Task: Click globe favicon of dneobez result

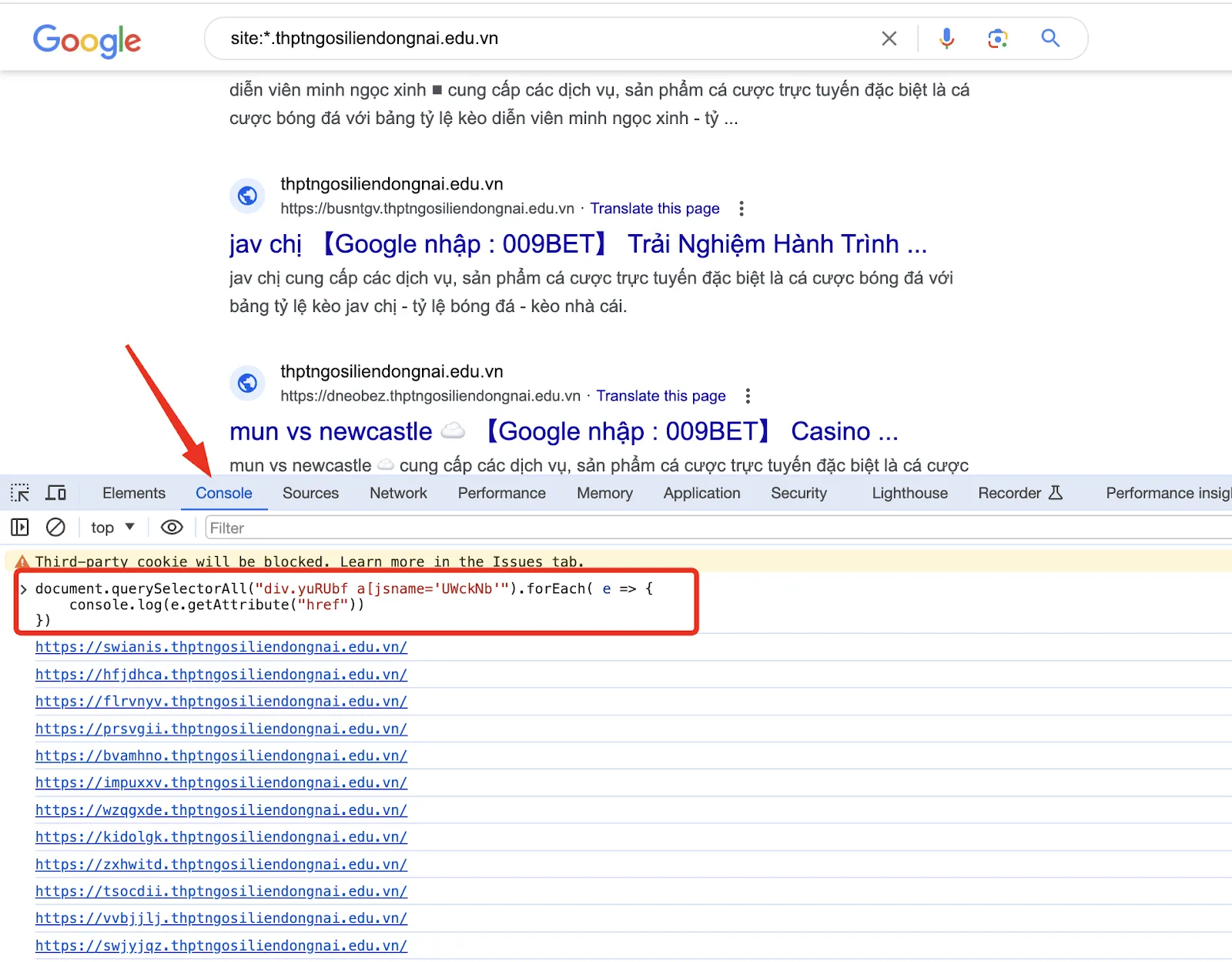Action: pos(247,383)
